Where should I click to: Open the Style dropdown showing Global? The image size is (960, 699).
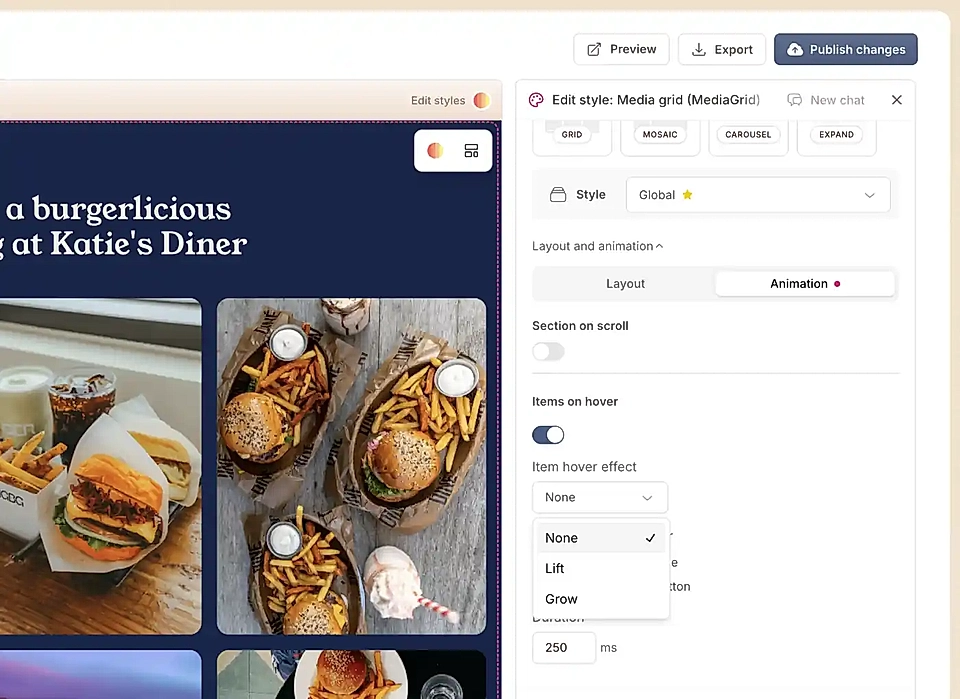click(758, 195)
